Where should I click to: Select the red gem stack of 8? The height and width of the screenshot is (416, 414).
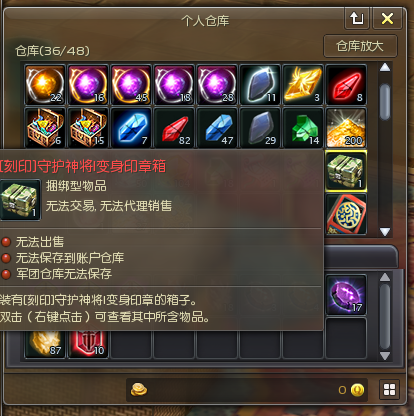tap(346, 85)
